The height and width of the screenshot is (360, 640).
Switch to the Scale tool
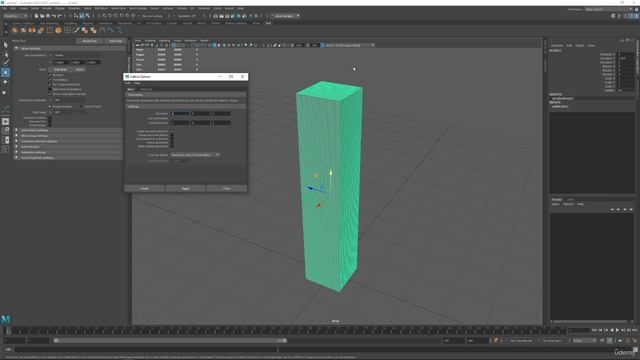pos(5,92)
